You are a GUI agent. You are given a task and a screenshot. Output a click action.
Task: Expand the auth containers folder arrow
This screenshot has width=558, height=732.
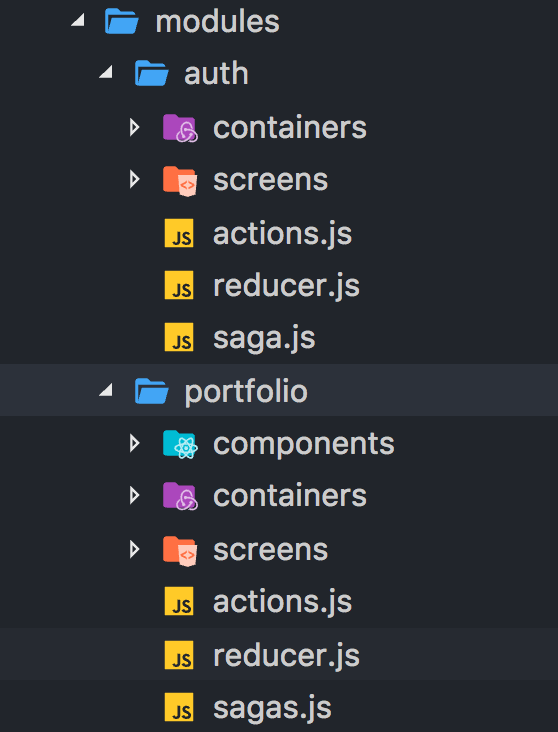pos(134,127)
